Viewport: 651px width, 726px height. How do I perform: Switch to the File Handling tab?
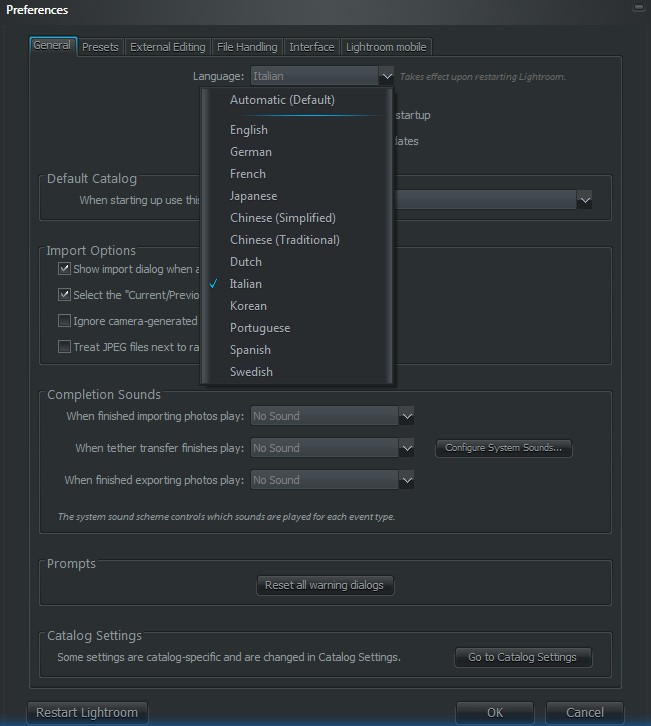[x=247, y=47]
